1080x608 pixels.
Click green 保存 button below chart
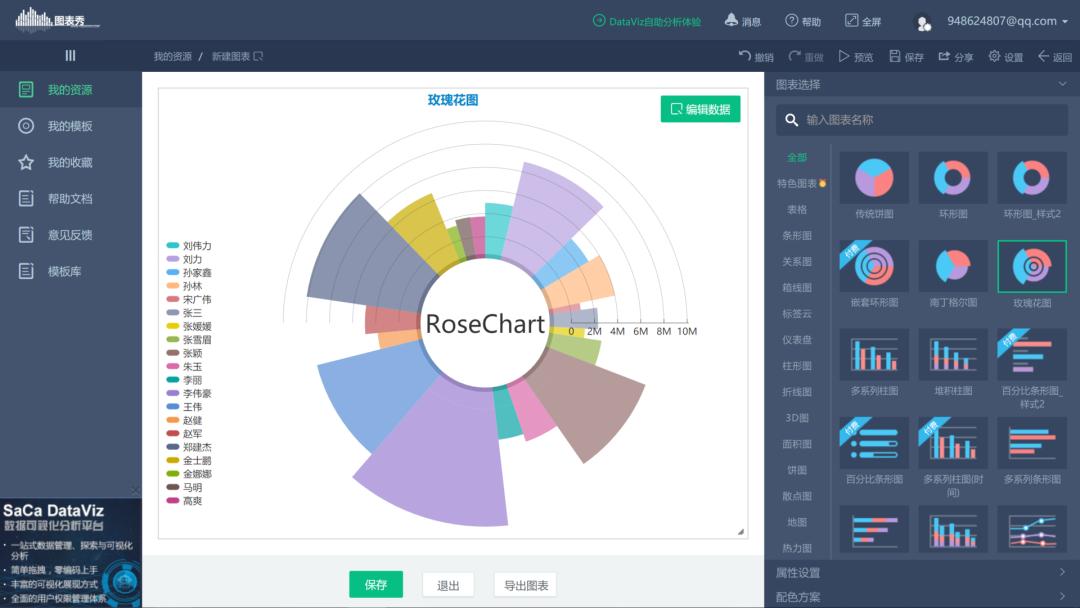click(x=376, y=585)
